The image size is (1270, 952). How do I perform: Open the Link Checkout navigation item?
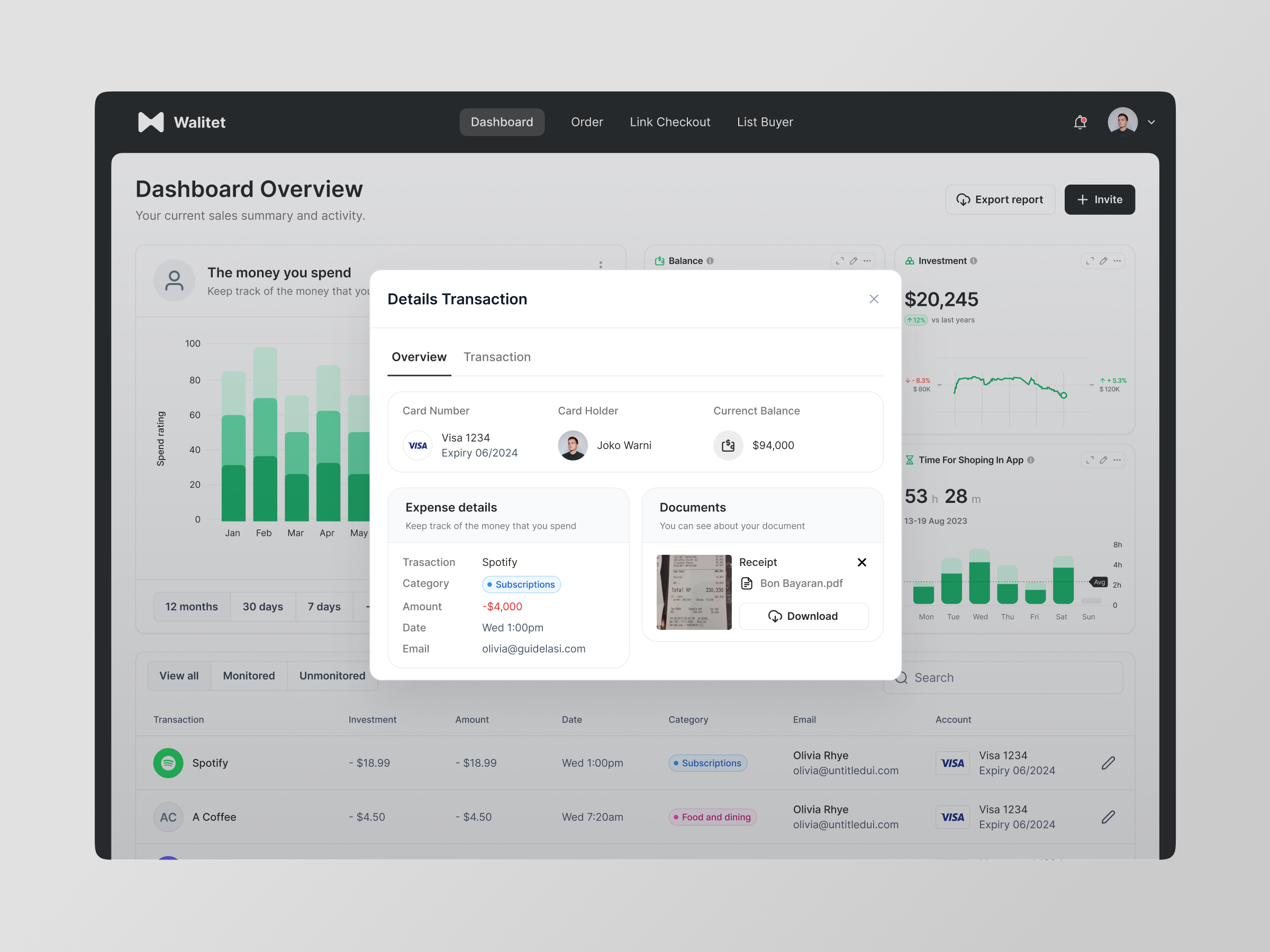tap(669, 122)
